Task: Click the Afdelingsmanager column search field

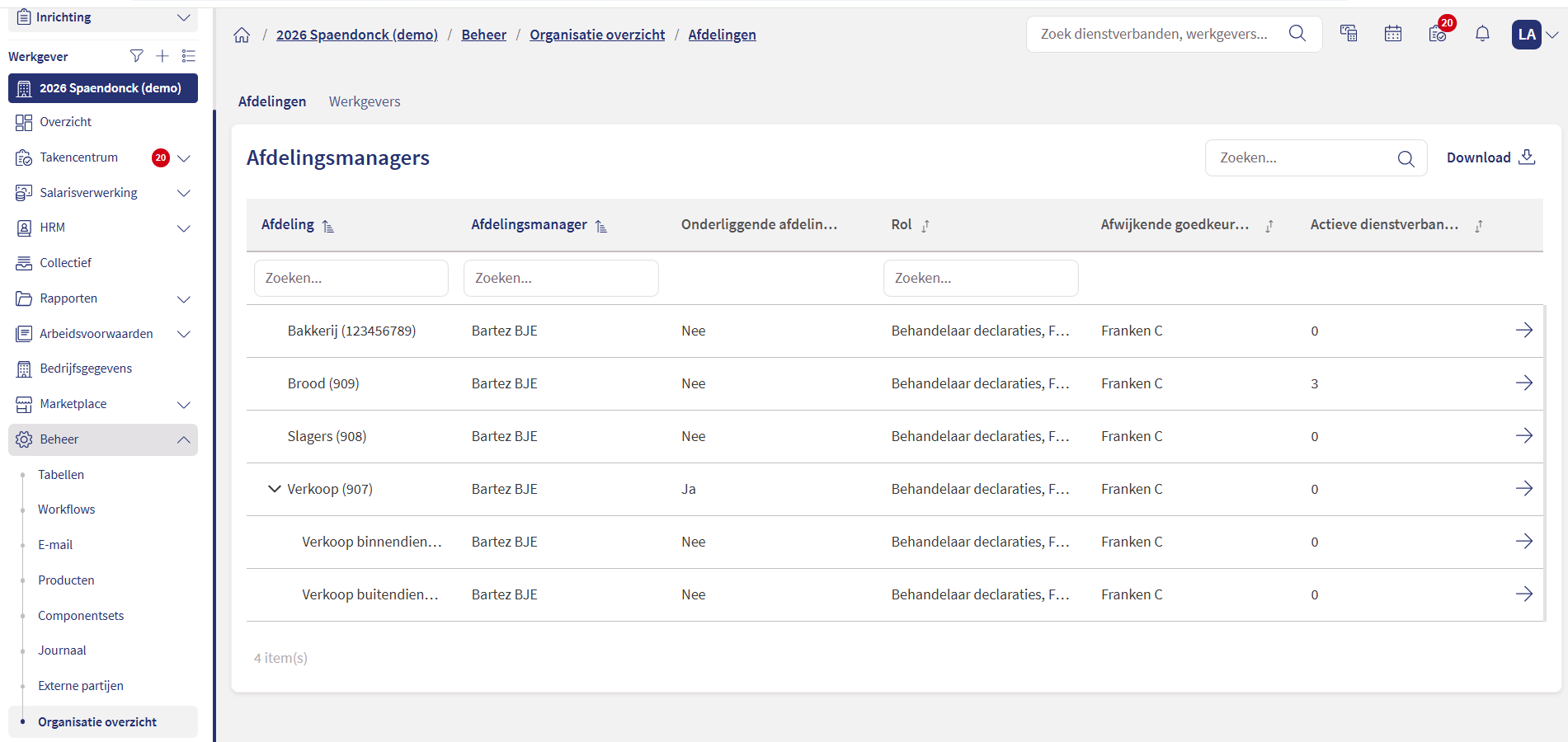Action: (561, 279)
